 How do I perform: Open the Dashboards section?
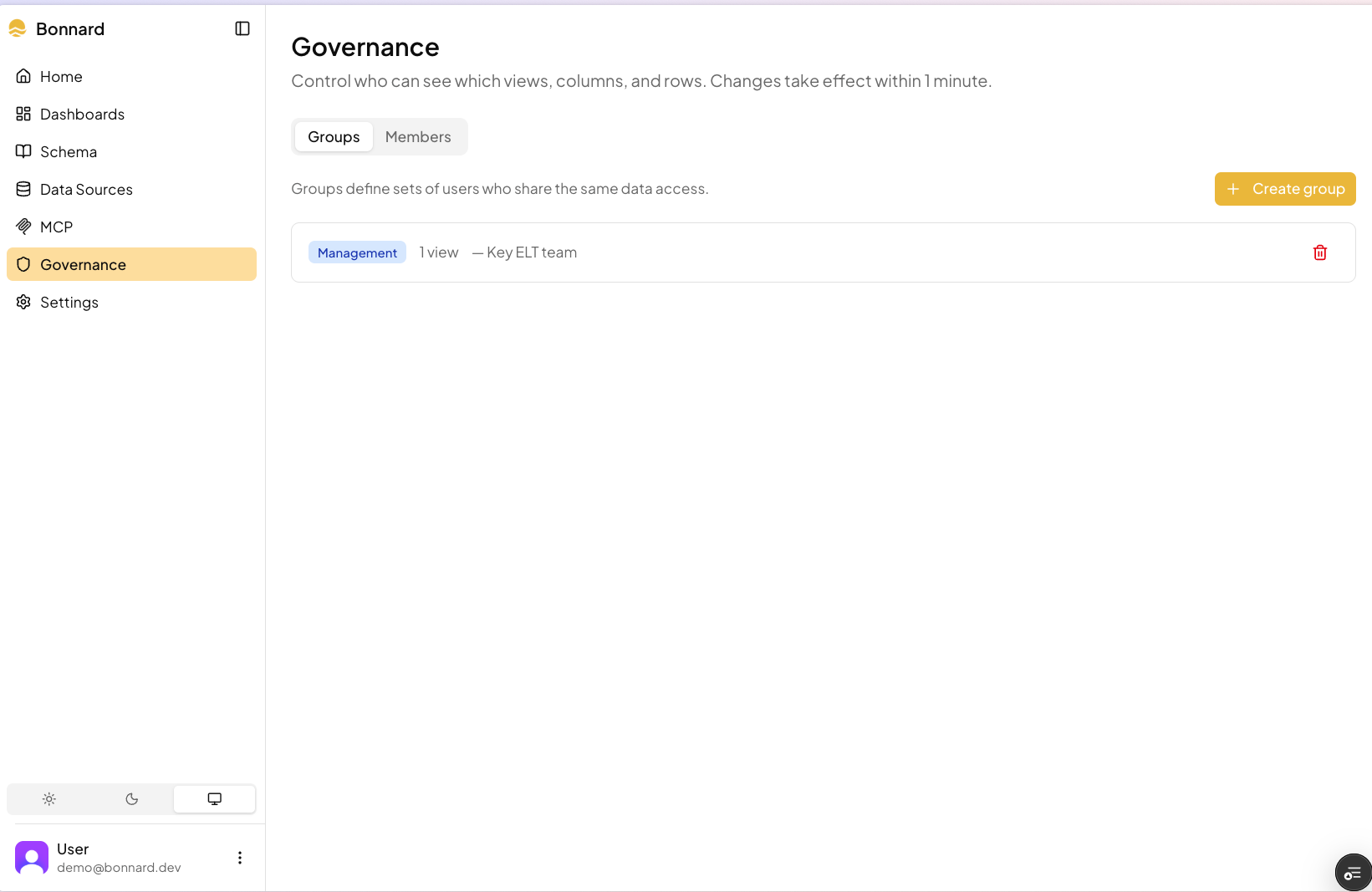pos(82,114)
